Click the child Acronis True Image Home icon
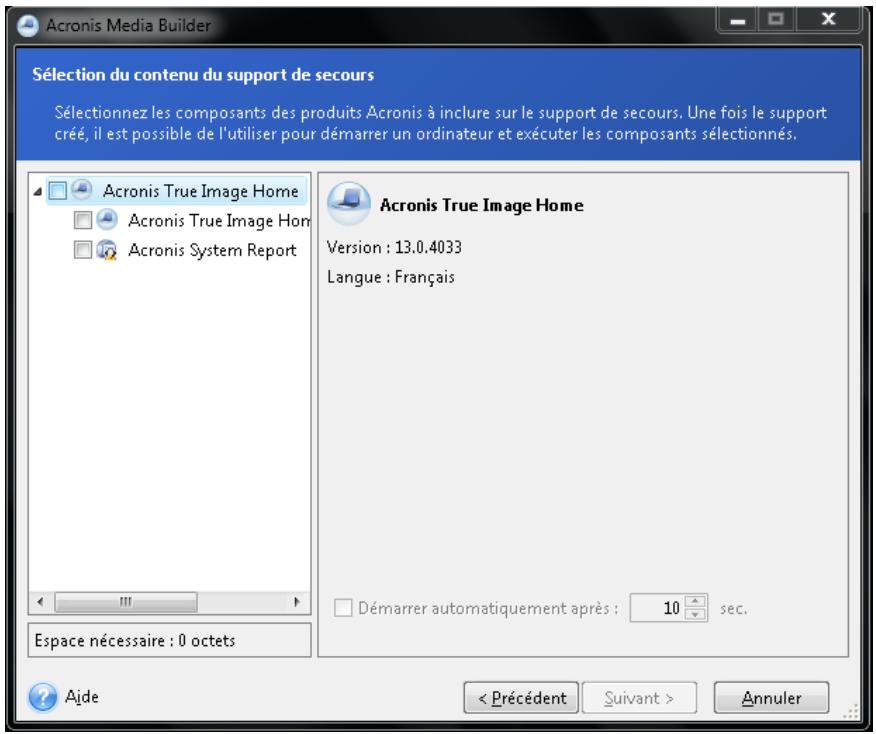The height and width of the screenshot is (734, 876). (x=107, y=220)
